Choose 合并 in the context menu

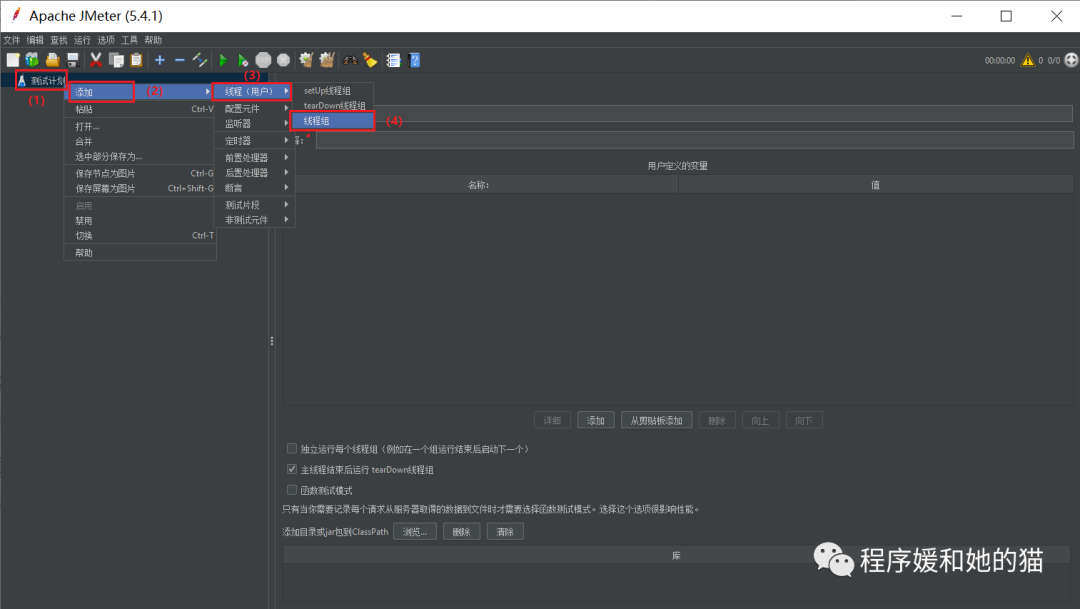tap(140, 141)
